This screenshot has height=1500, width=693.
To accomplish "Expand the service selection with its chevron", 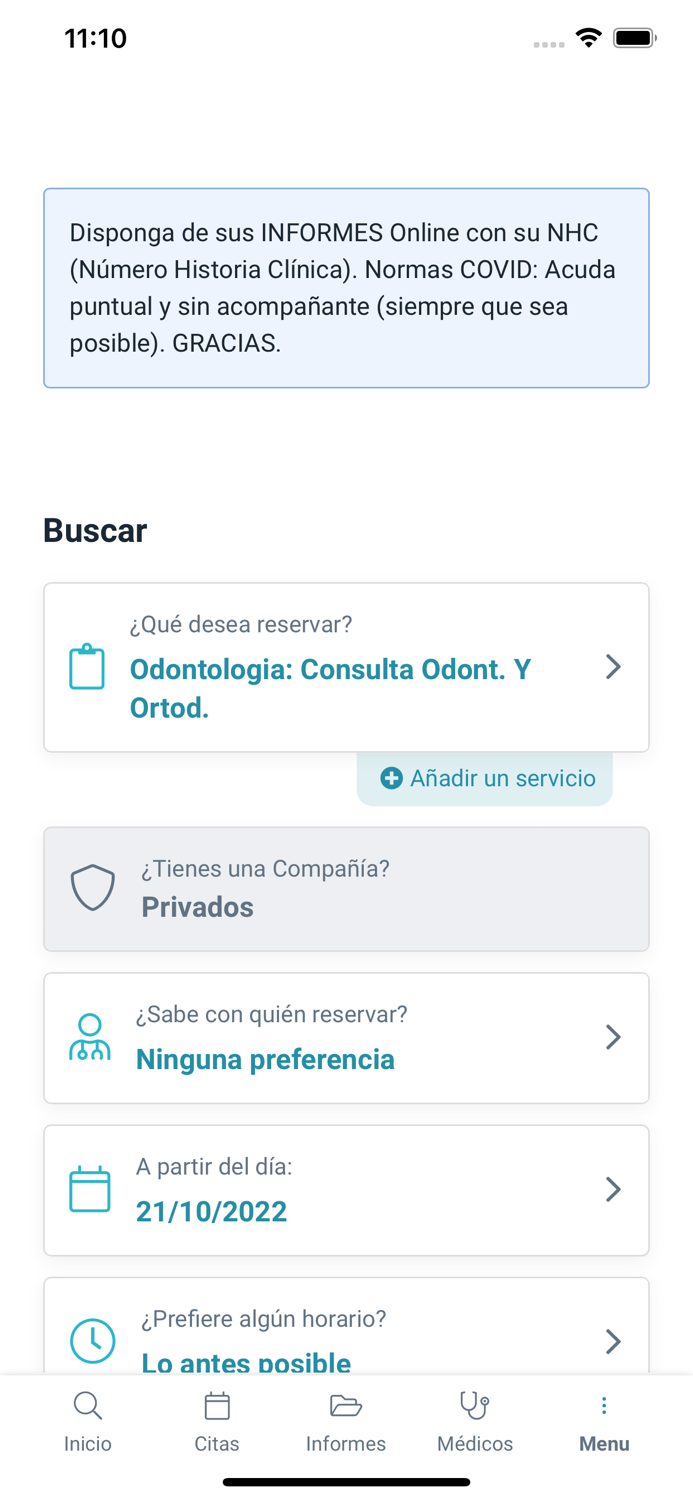I will (x=613, y=667).
